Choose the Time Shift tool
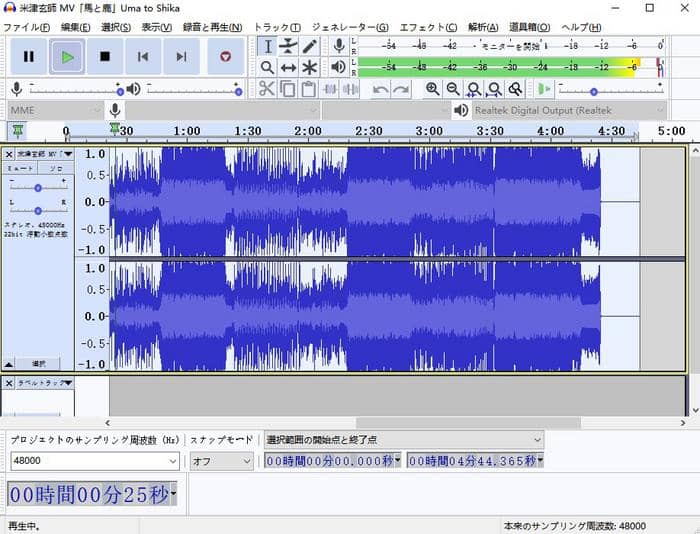This screenshot has height=534, width=700. point(288,67)
